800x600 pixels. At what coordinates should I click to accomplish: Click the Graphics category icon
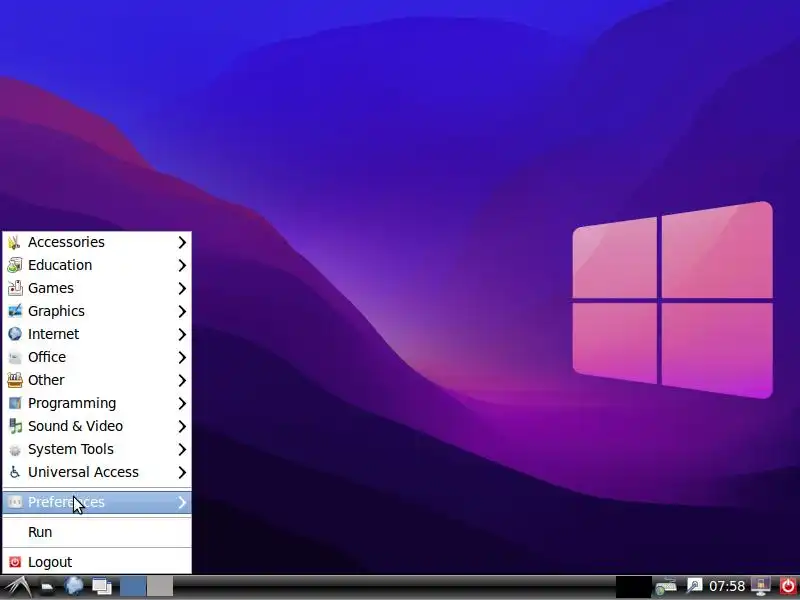[x=15, y=311]
